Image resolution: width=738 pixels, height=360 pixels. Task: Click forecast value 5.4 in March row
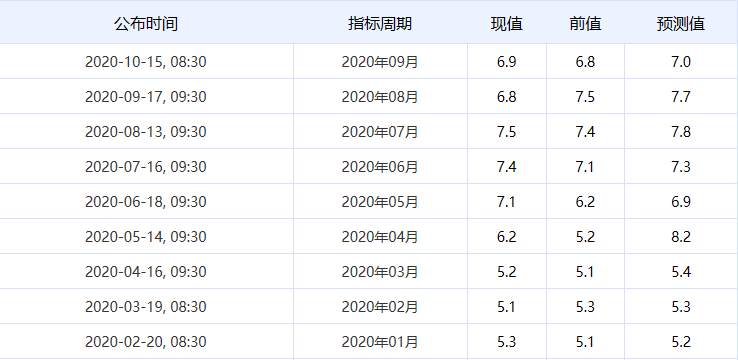click(x=681, y=272)
